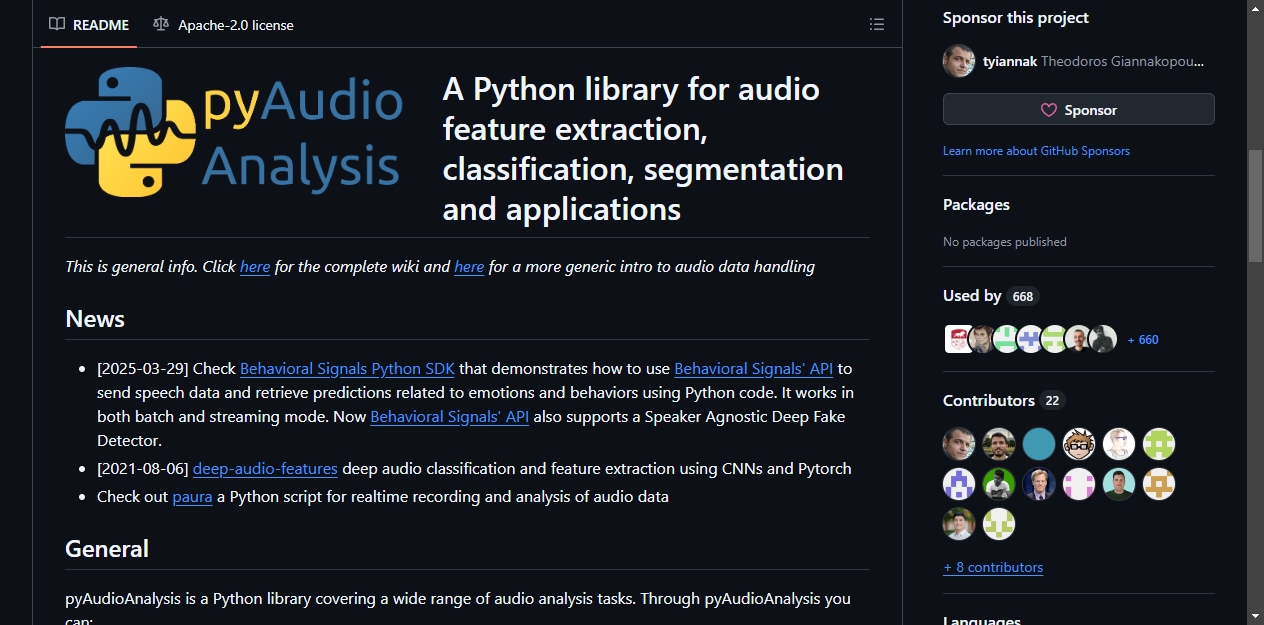Open the Packages heading link
Screen dimensions: 1264x625
pyautogui.click(x=976, y=205)
